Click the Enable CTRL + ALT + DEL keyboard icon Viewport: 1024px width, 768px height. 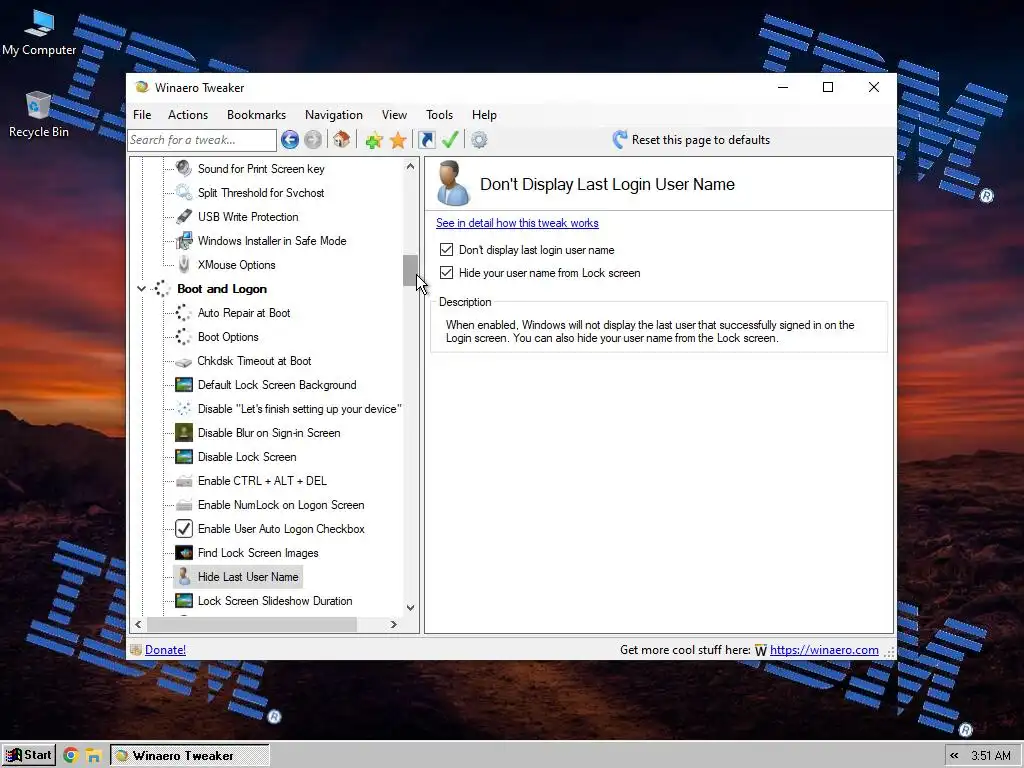tap(184, 481)
